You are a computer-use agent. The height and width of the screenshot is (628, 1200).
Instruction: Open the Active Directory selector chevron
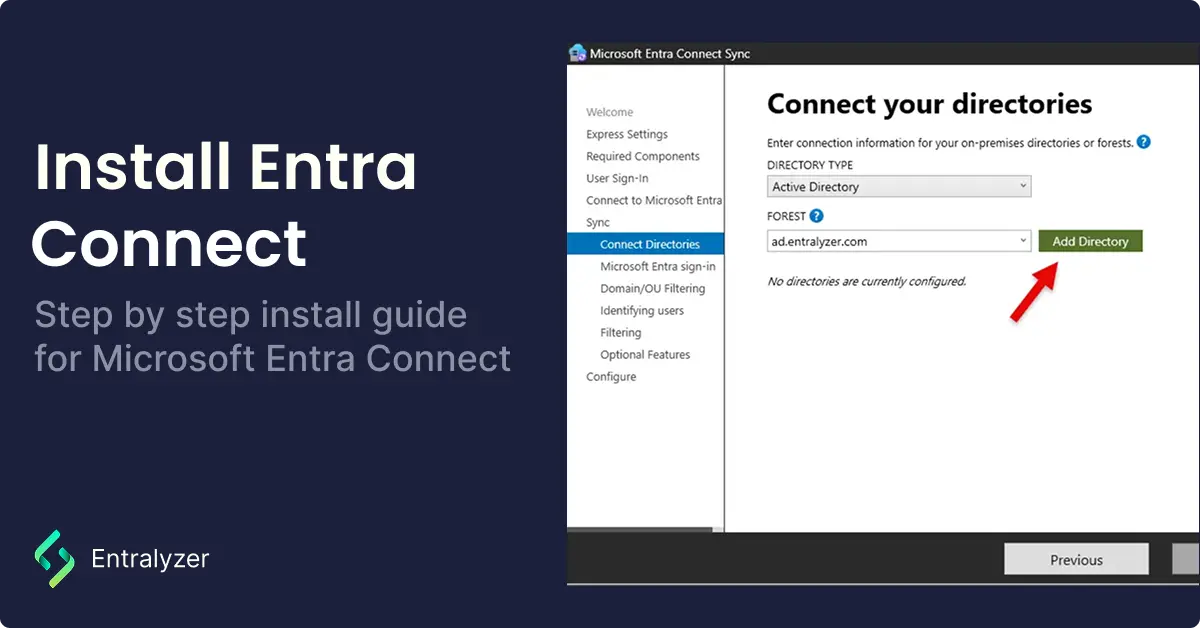click(x=1023, y=186)
